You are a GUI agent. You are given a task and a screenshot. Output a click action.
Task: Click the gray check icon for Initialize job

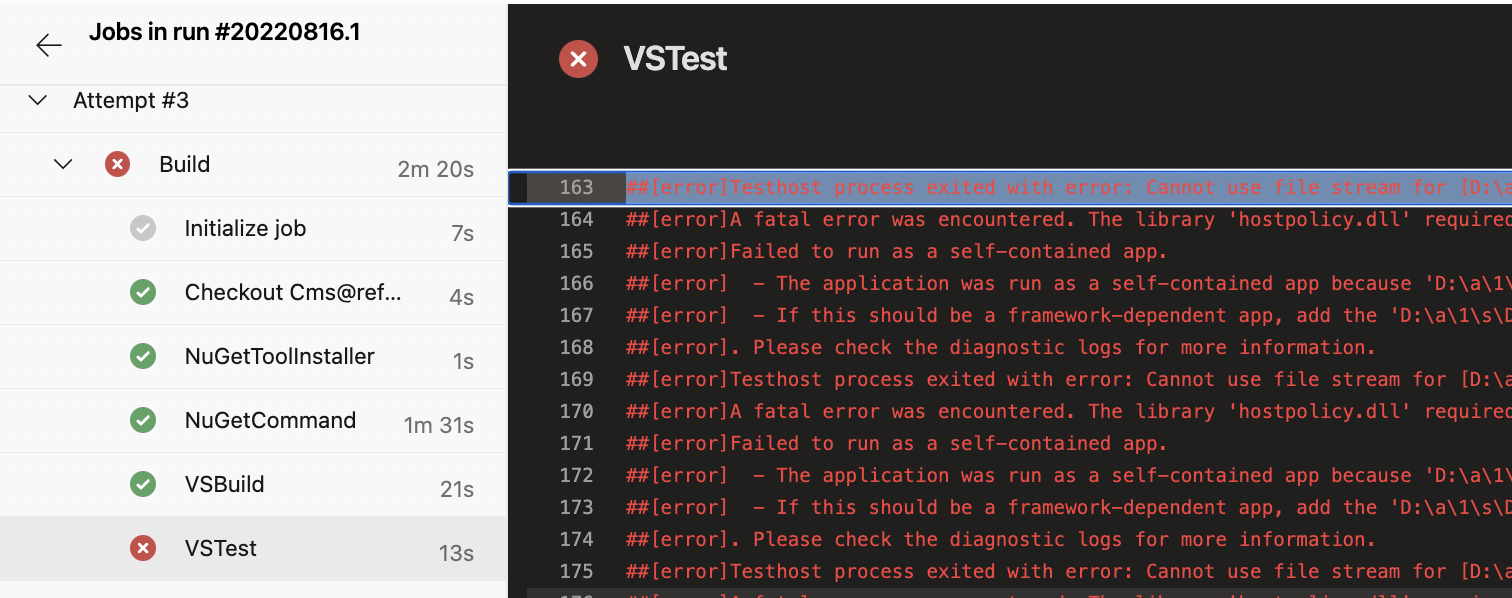pyautogui.click(x=143, y=228)
